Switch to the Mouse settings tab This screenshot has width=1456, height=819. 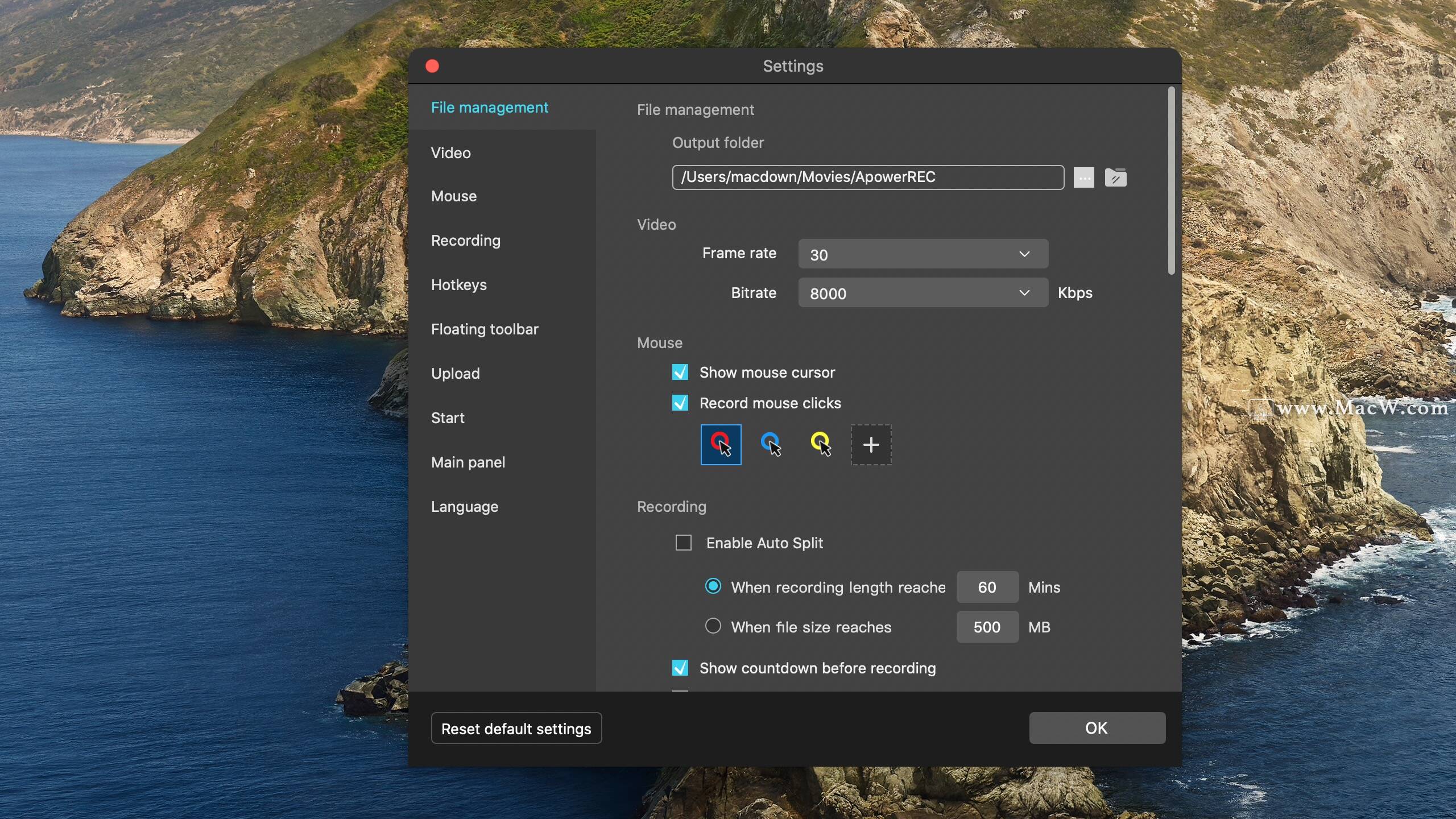pos(453,197)
